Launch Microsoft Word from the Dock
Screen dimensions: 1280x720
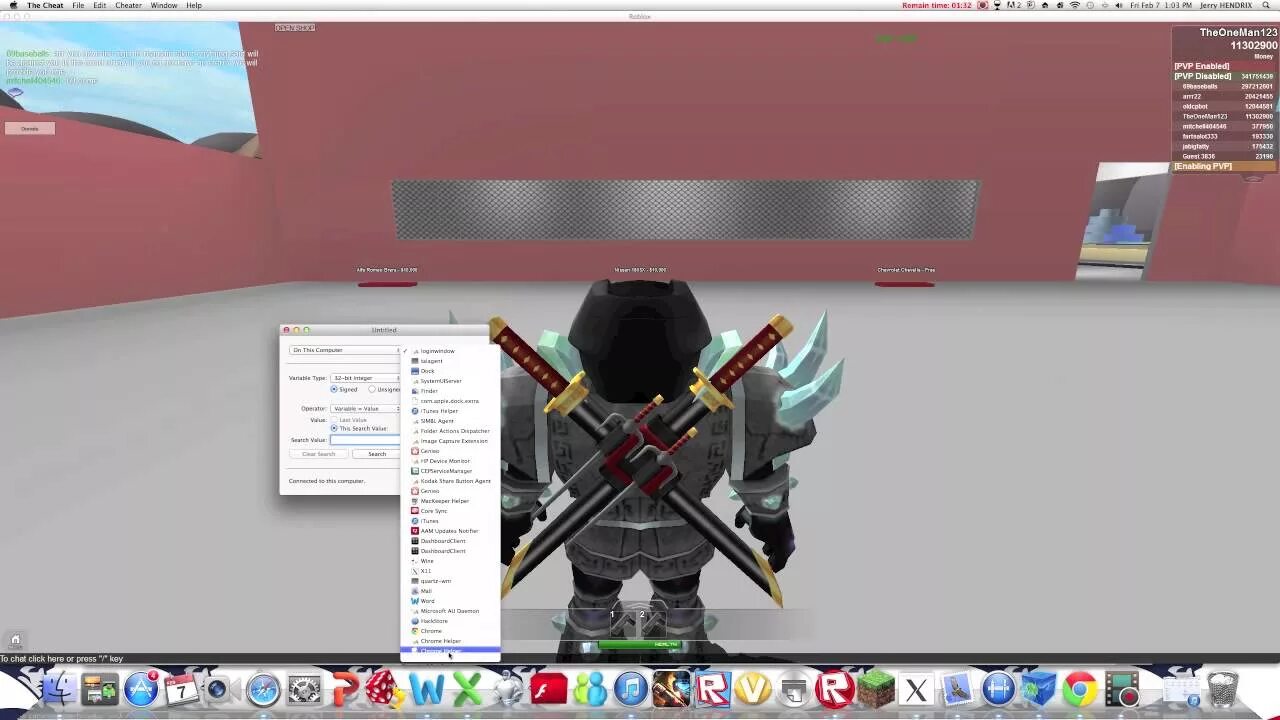click(x=426, y=690)
